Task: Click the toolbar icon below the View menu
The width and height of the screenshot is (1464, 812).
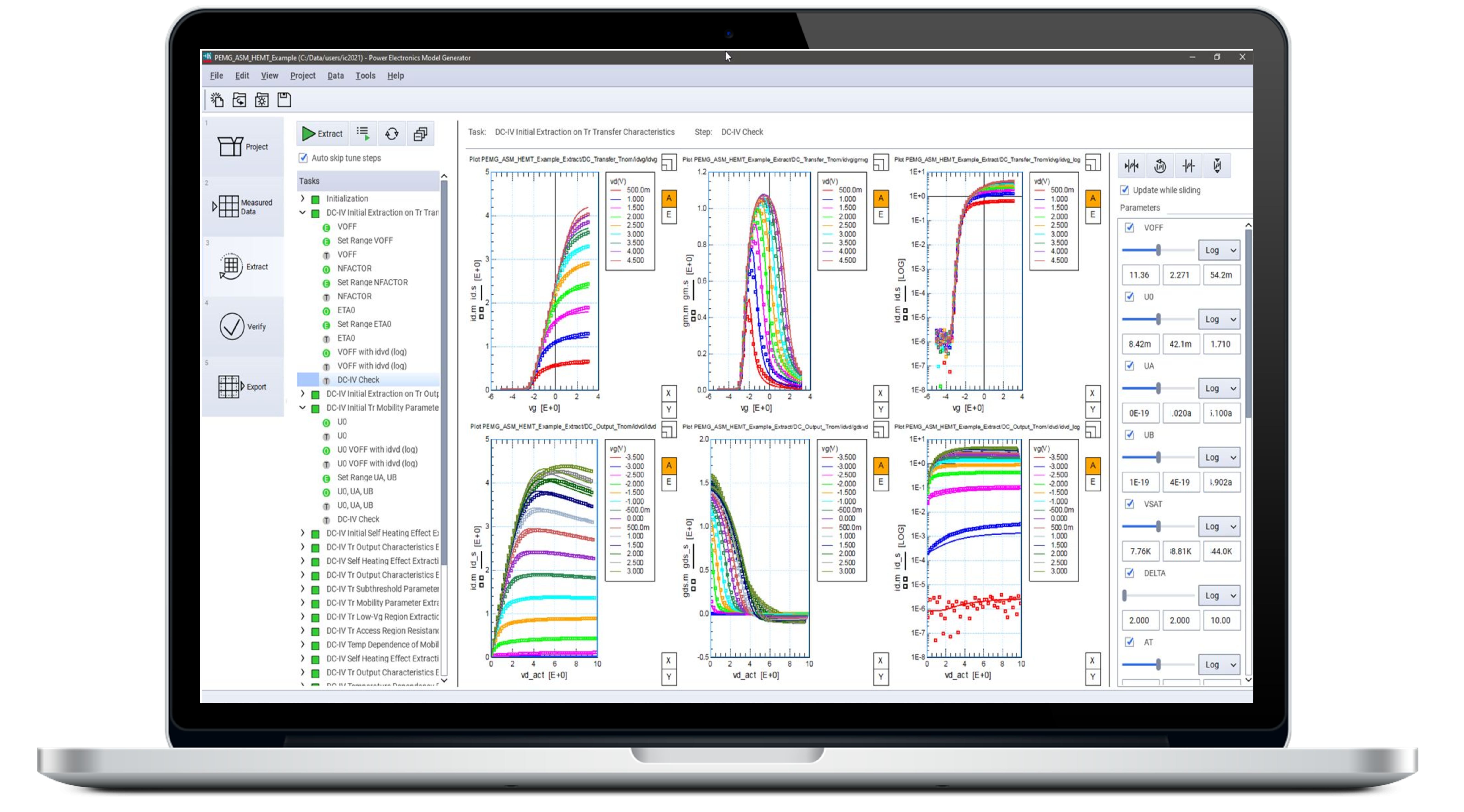Action: point(261,100)
